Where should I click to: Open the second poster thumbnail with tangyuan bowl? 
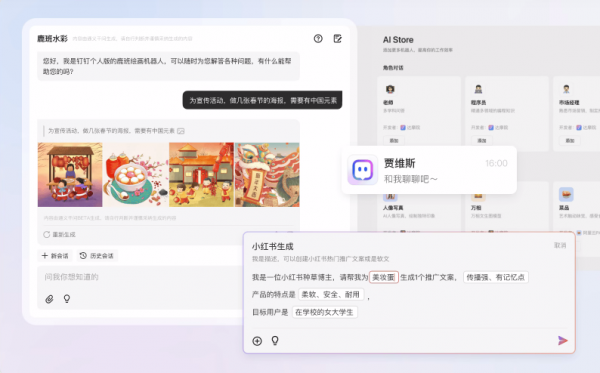click(136, 174)
